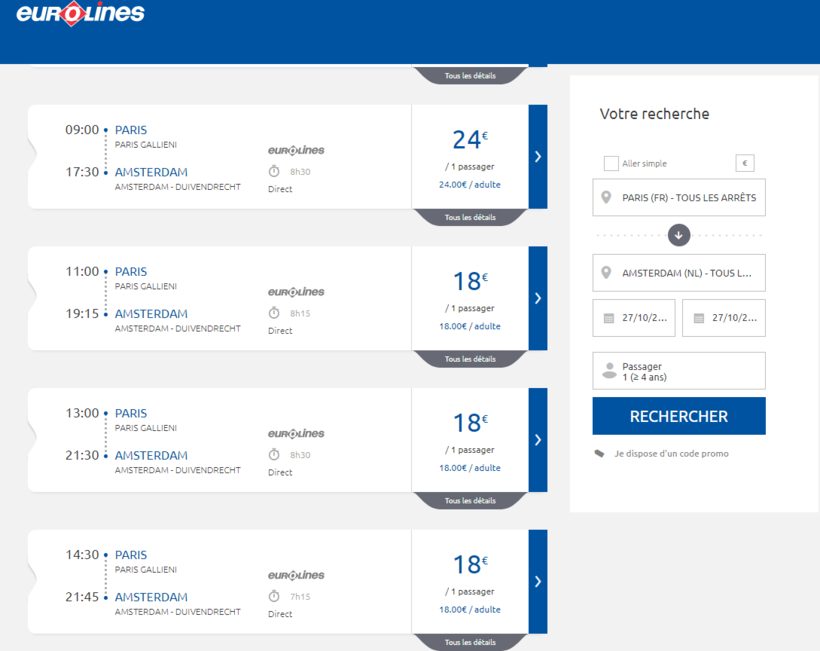Expand Tous les détails for 09:00 trip
820x651 pixels.
tap(470, 217)
